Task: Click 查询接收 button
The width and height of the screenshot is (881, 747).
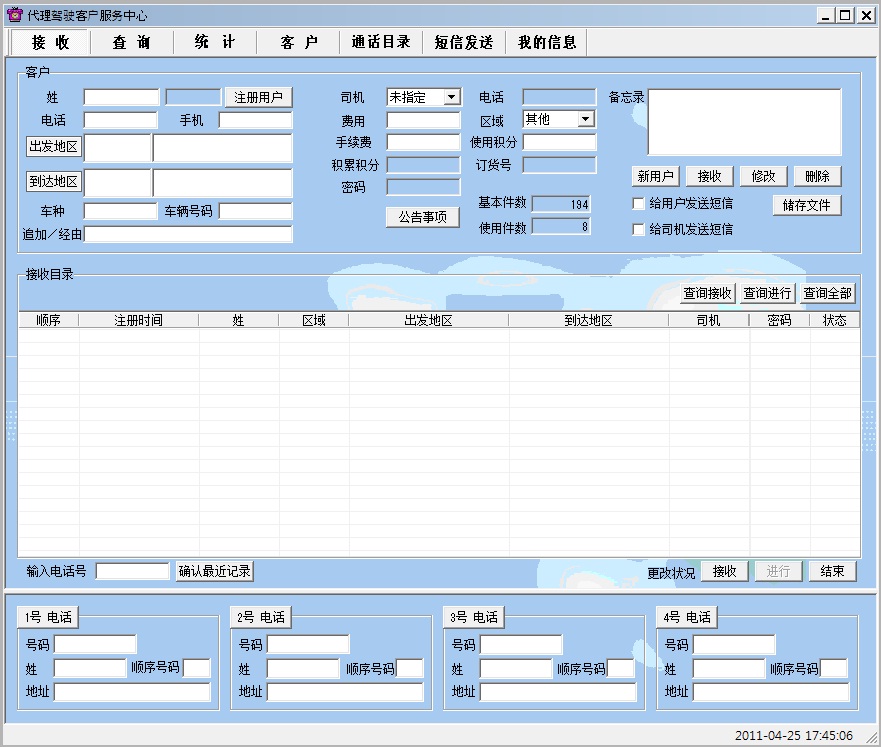Action: point(707,293)
